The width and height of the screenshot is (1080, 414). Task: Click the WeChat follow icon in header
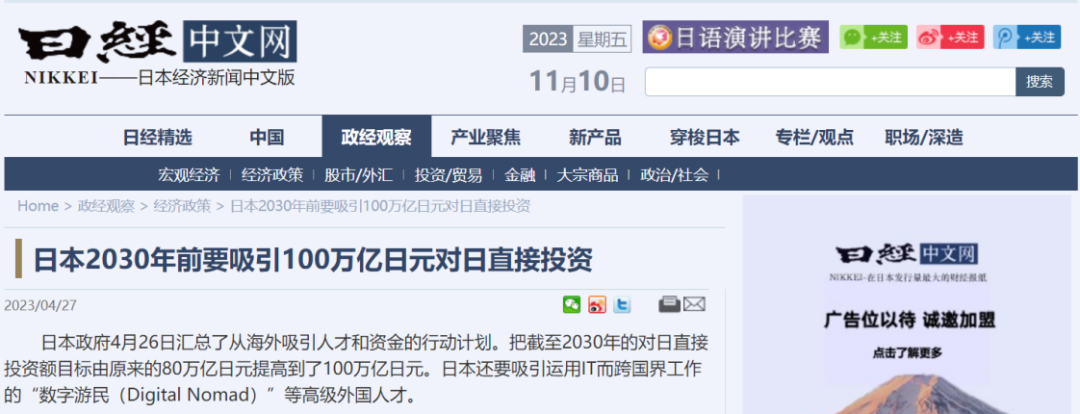873,37
